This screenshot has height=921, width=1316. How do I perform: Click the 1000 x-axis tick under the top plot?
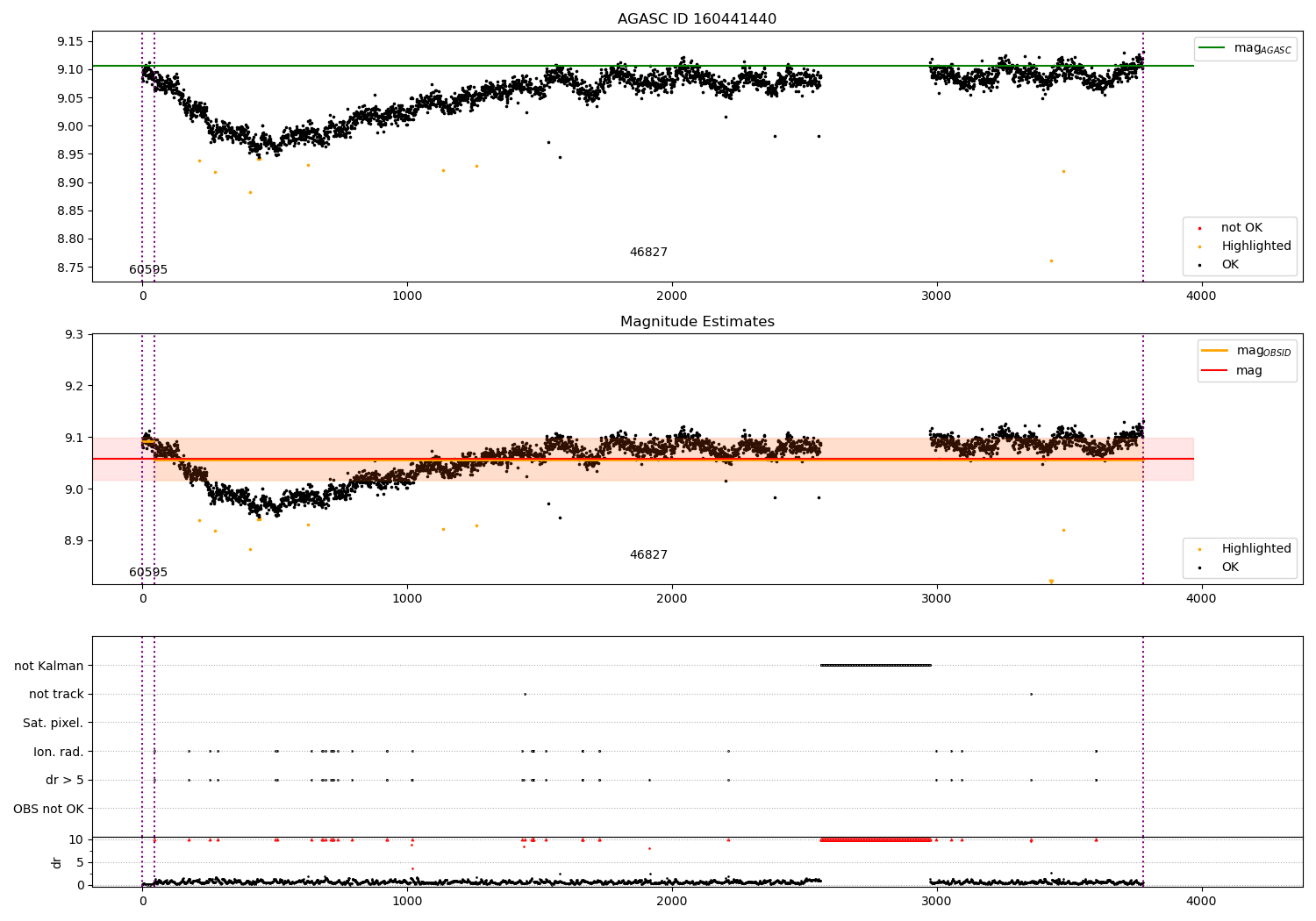point(407,296)
